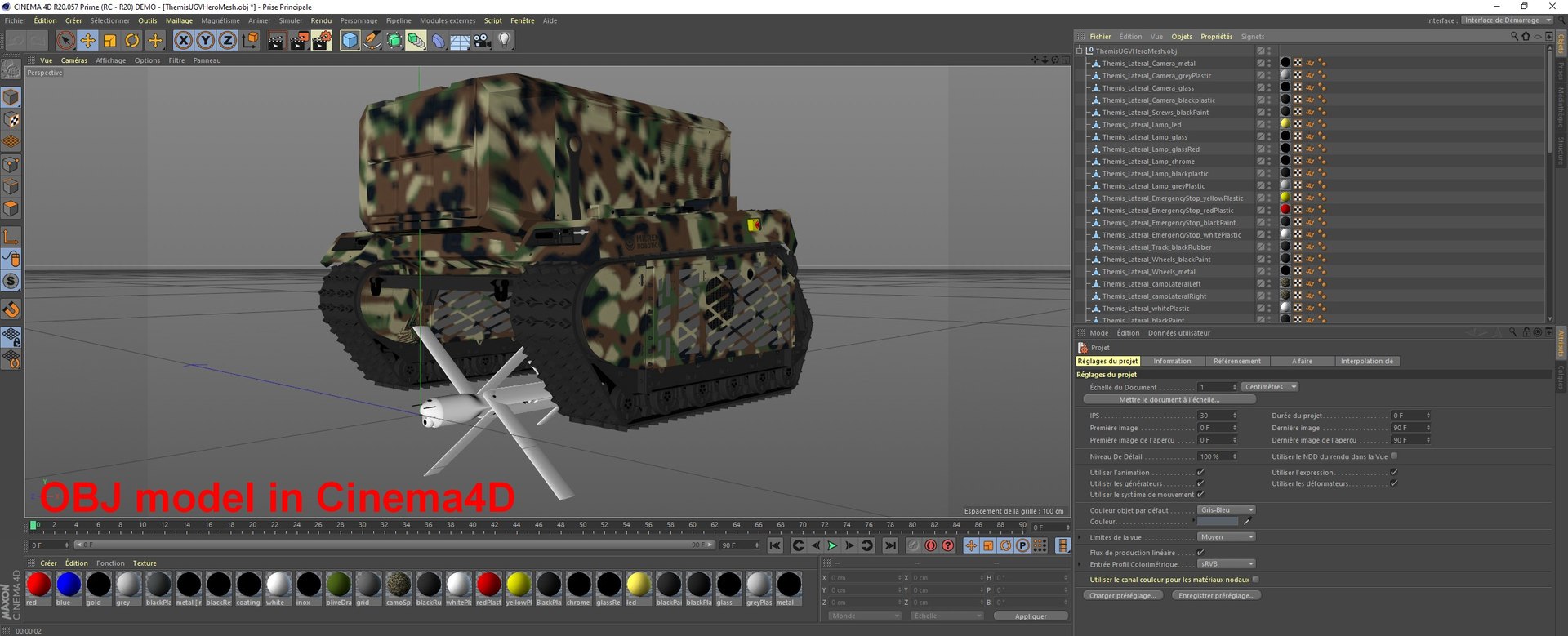The image size is (1568, 636).
Task: Add a floor environment object
Action: [x=461, y=40]
